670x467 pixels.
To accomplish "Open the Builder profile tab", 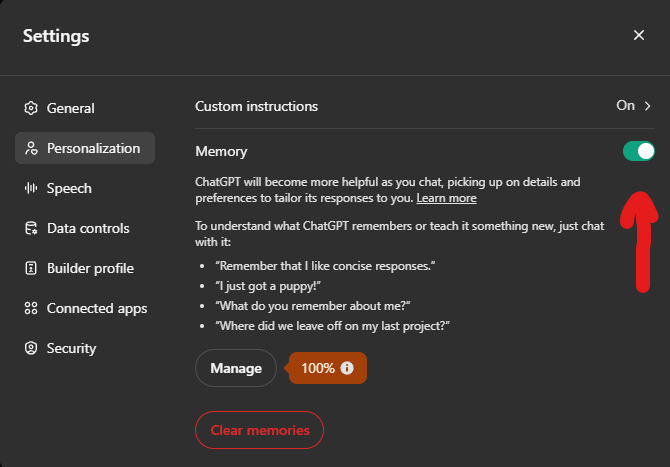I will pos(85,268).
